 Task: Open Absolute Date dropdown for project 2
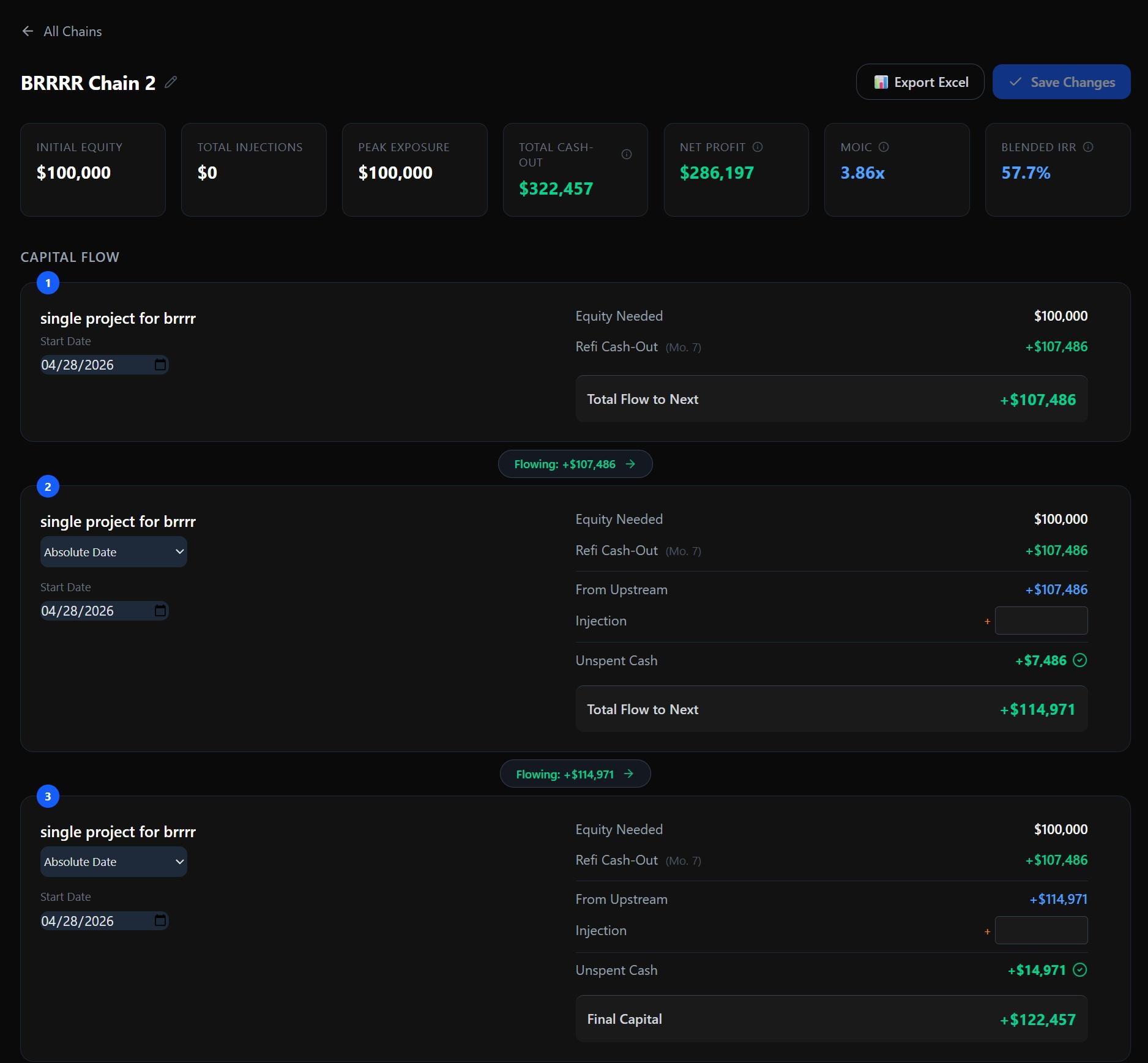(x=114, y=551)
